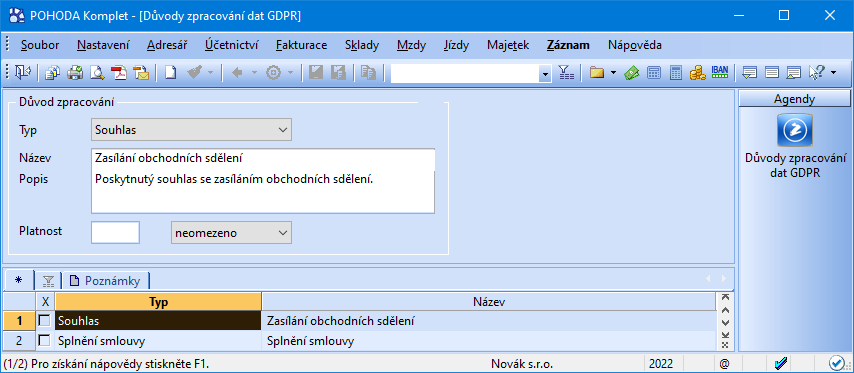
Task: Open print preview magnifier icon
Action: (96, 73)
